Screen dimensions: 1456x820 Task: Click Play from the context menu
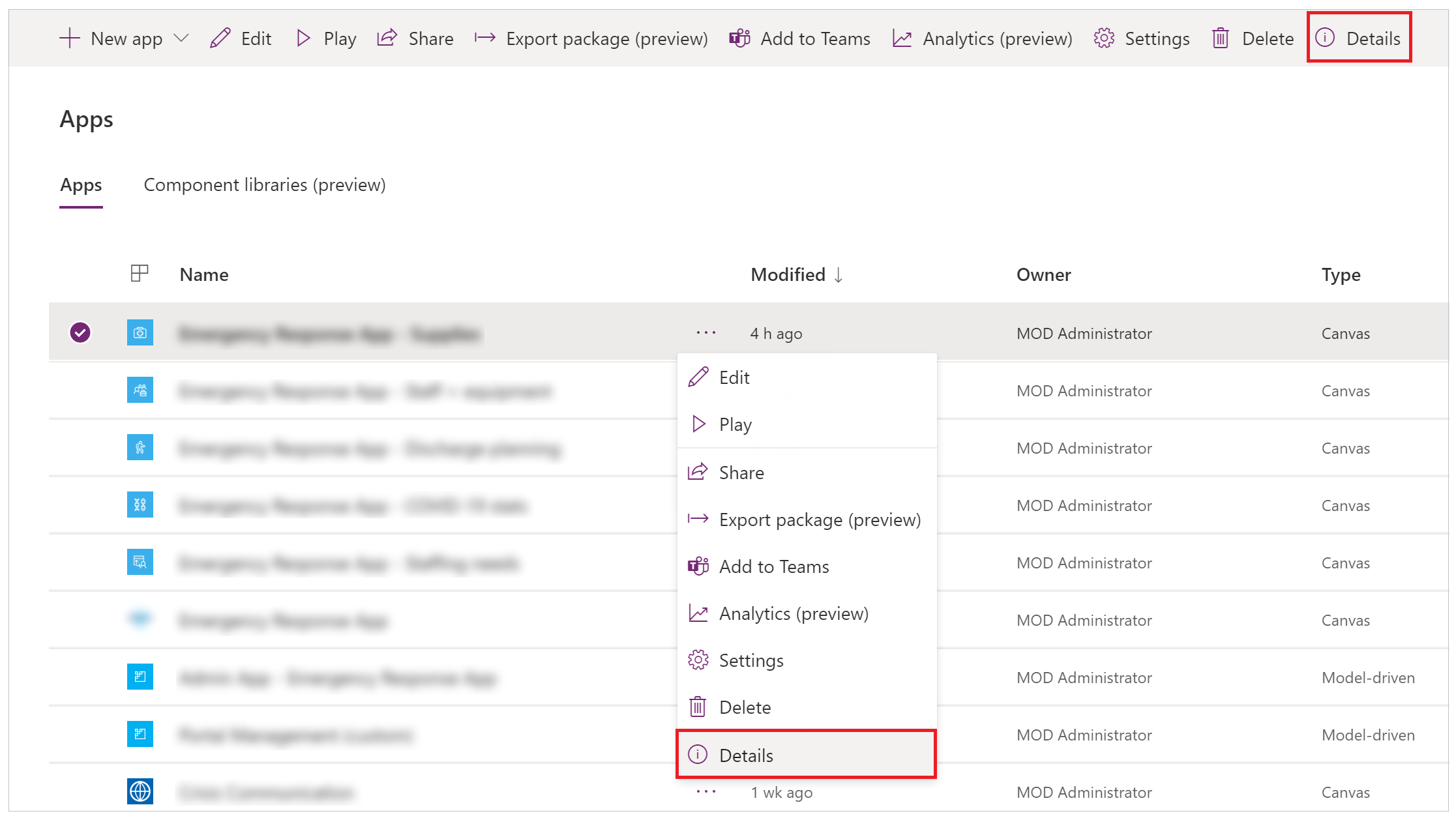pos(736,424)
